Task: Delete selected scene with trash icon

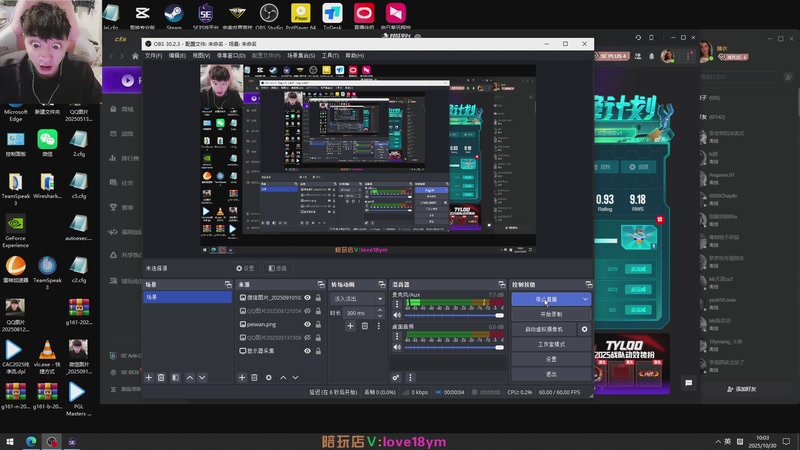Action: tap(161, 378)
